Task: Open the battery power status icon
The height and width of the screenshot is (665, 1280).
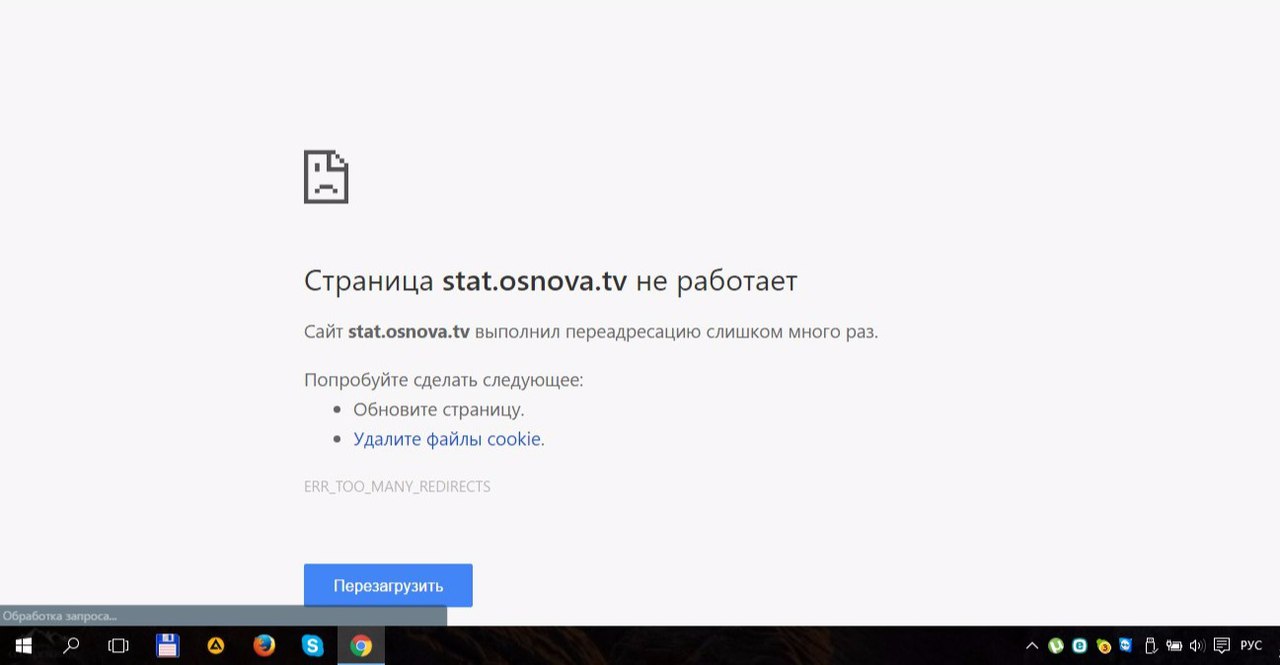Action: [x=1174, y=646]
